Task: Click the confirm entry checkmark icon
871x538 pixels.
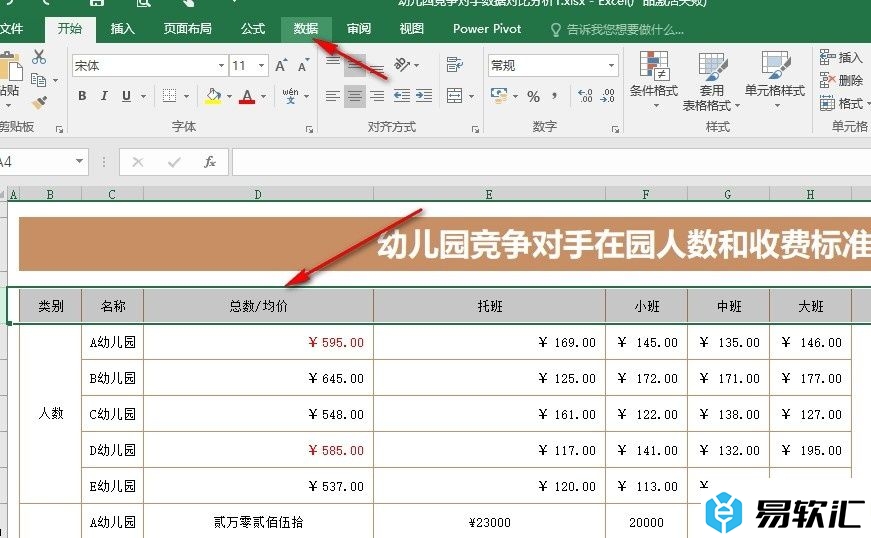Action: [174, 162]
